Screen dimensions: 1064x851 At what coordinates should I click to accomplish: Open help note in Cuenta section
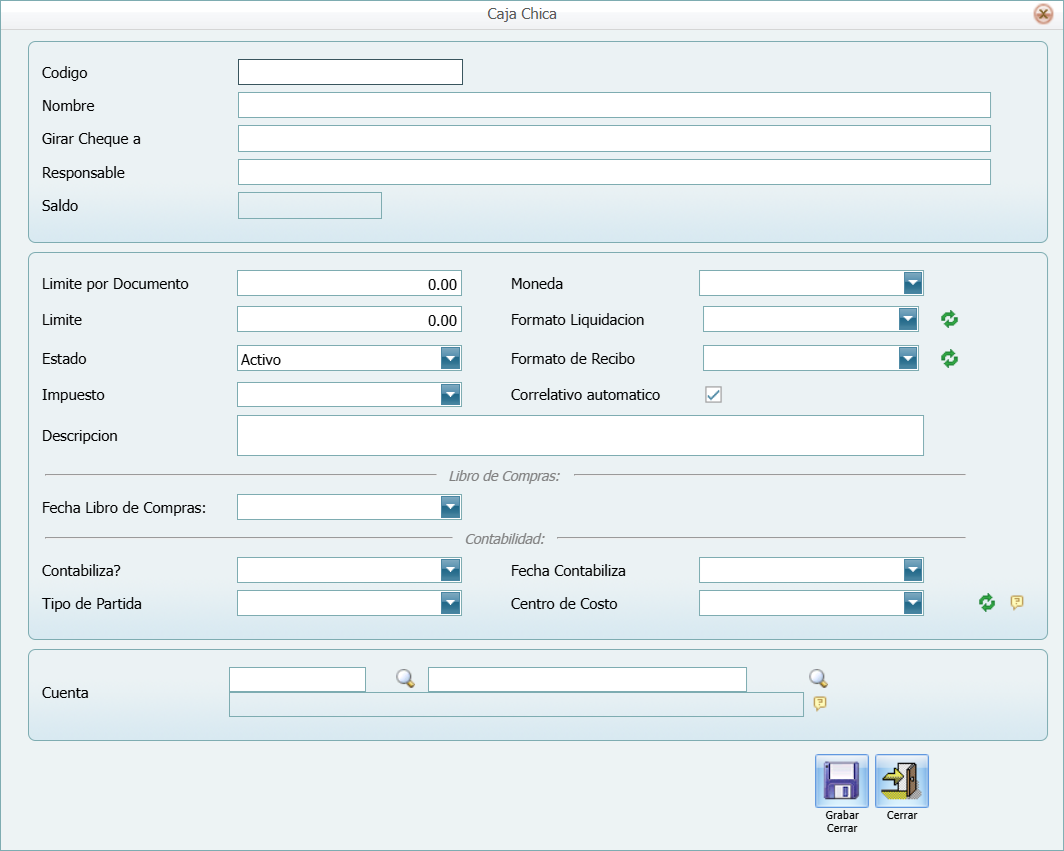point(820,704)
